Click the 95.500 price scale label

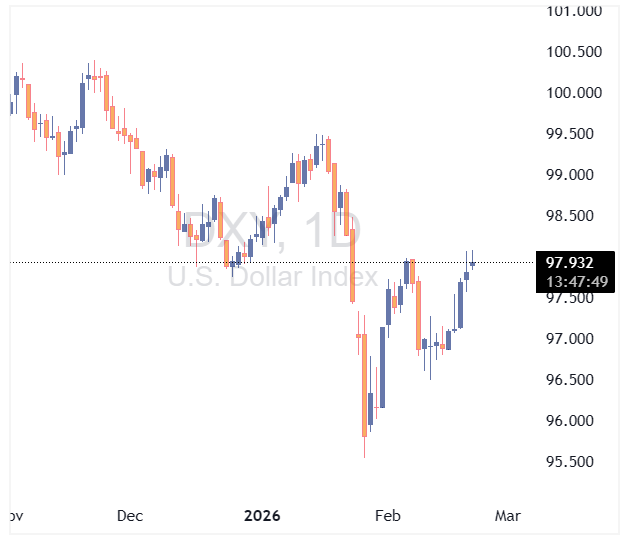pyautogui.click(x=574, y=462)
